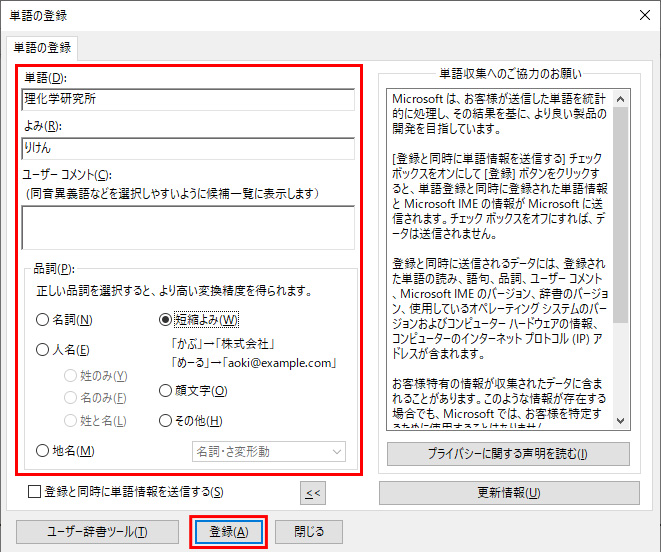Open ユーザー辞書ツール
Screen dimensions: 661x552
97,531
